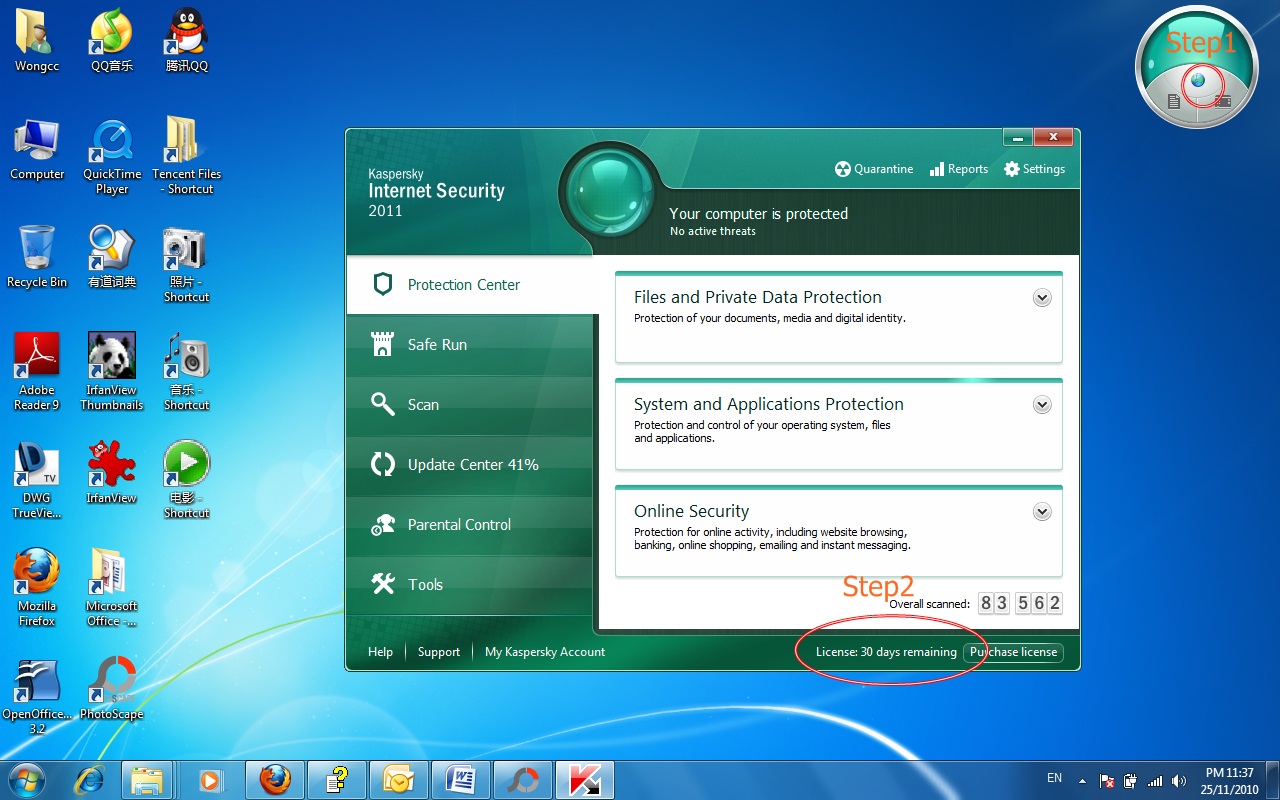Image resolution: width=1280 pixels, height=800 pixels.
Task: Select the PhotoScape desktop shortcut
Action: coord(112,688)
